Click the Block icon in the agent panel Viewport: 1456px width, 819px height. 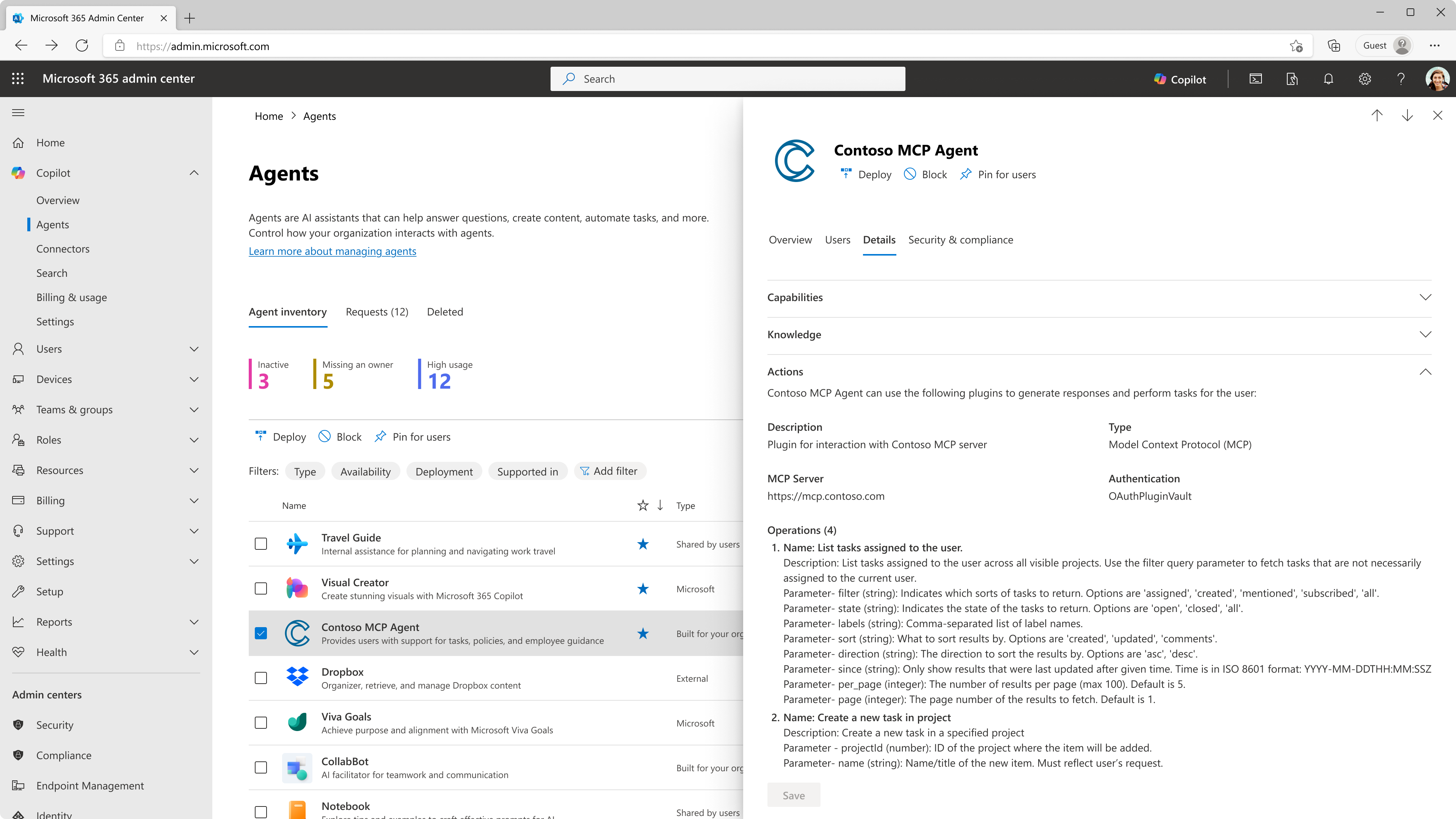click(910, 174)
